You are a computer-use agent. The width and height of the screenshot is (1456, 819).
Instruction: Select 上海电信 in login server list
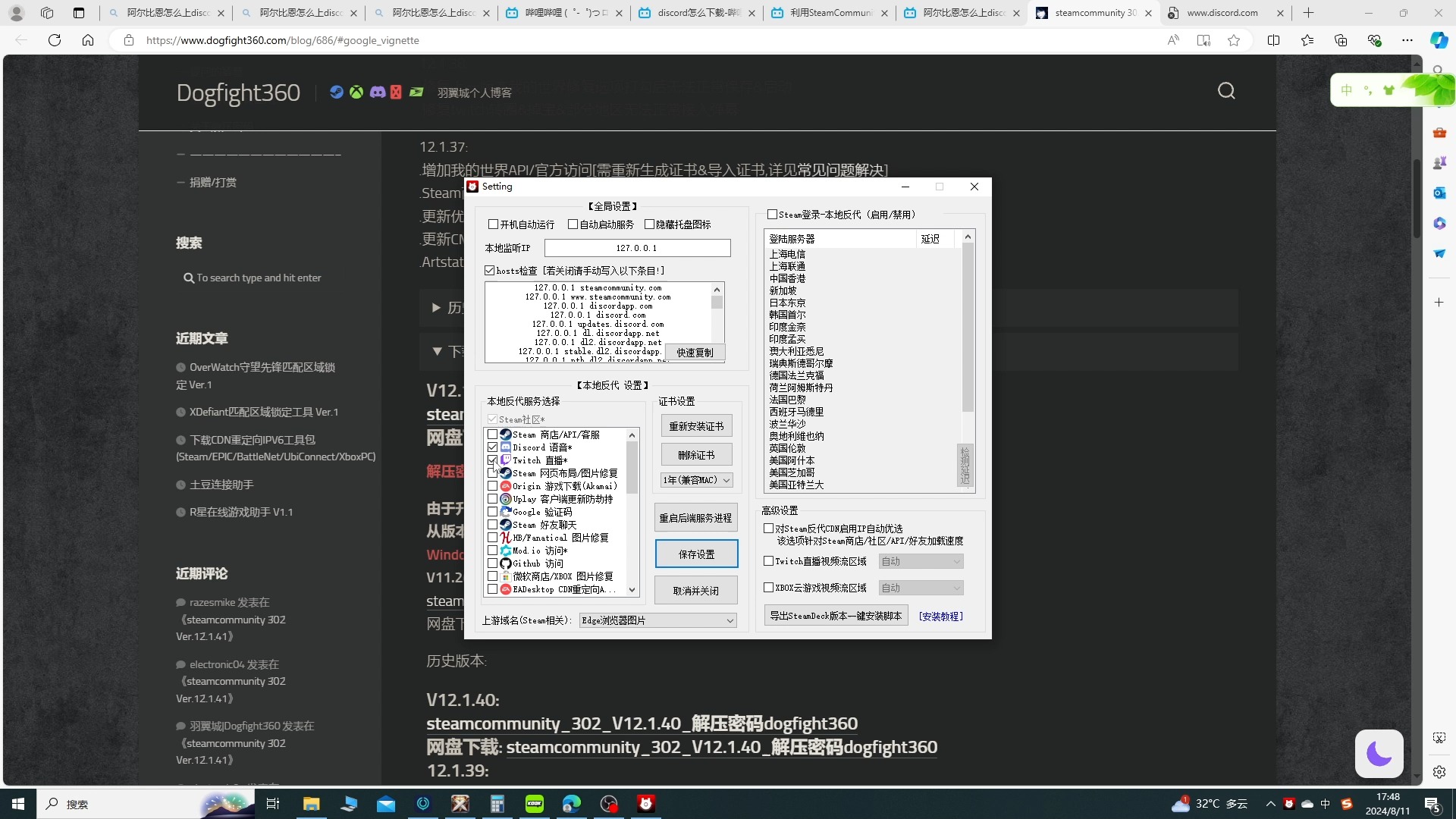(787, 254)
